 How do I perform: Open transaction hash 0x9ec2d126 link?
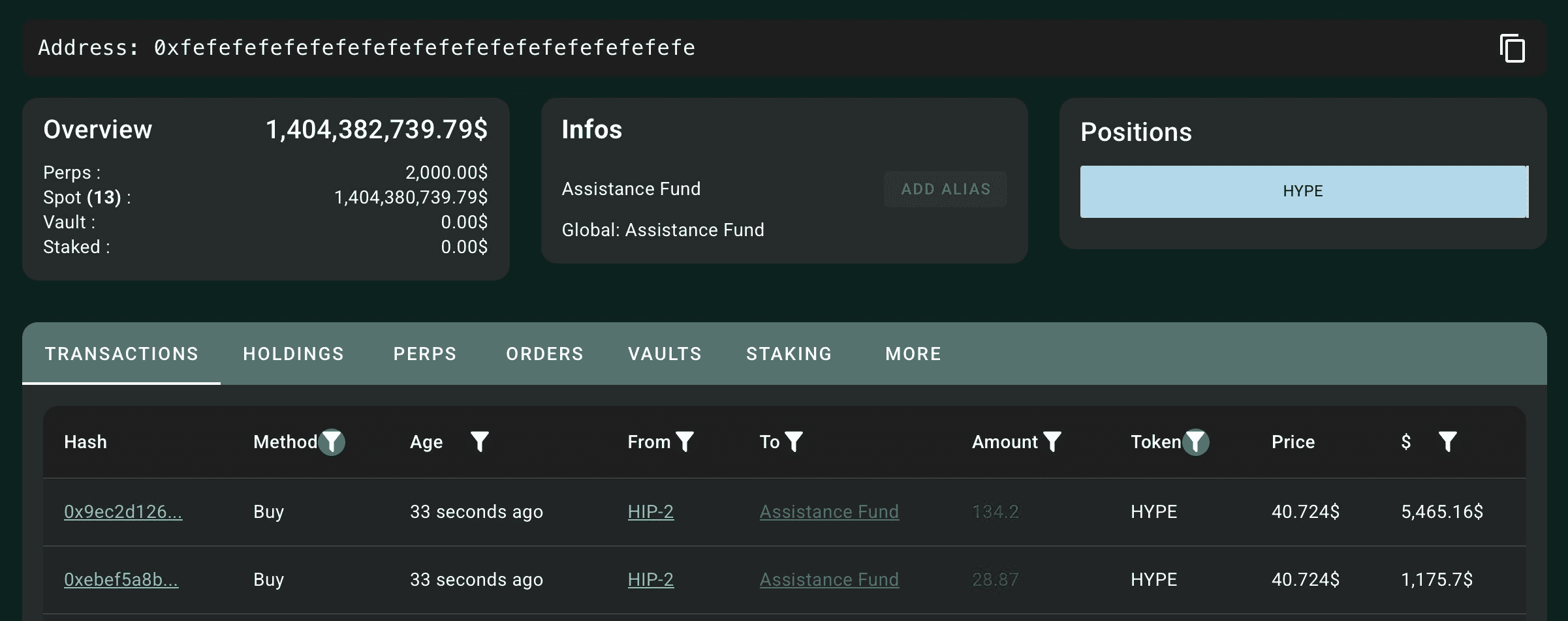tap(123, 512)
